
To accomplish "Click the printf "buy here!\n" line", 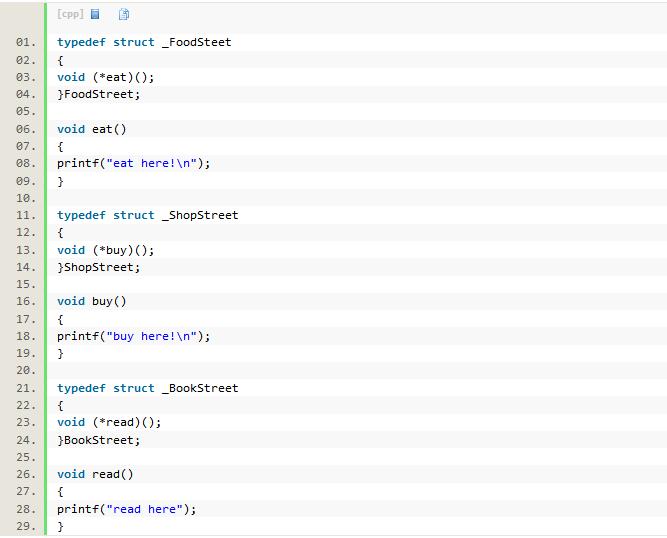I will pos(134,336).
